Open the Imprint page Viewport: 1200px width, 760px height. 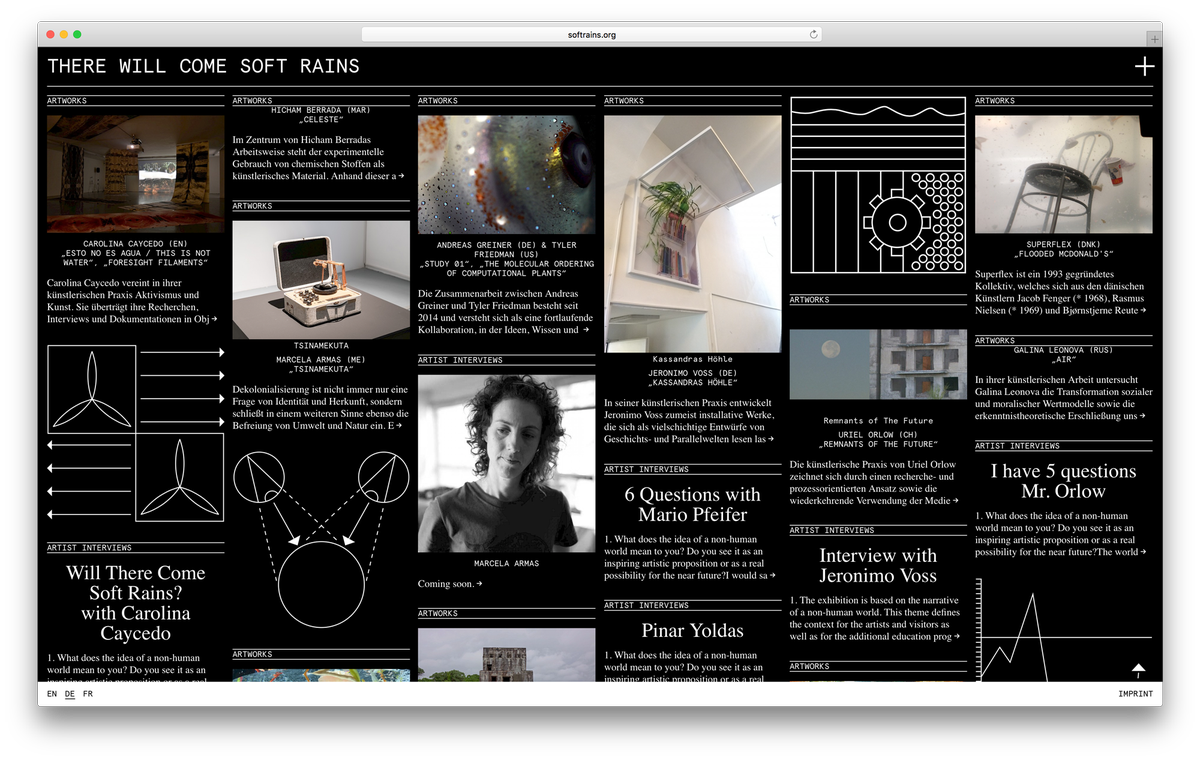[x=1135, y=694]
